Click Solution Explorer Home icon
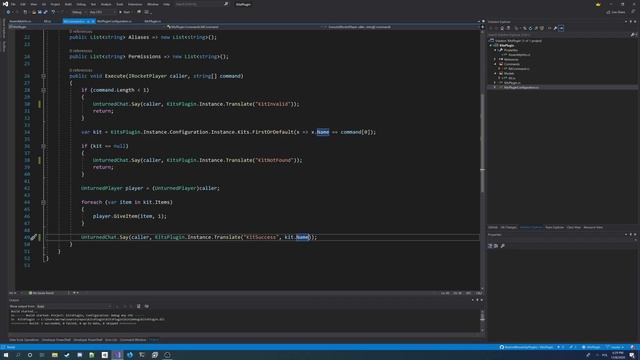This screenshot has width=640, height=360. pyautogui.click(x=502, y=28)
